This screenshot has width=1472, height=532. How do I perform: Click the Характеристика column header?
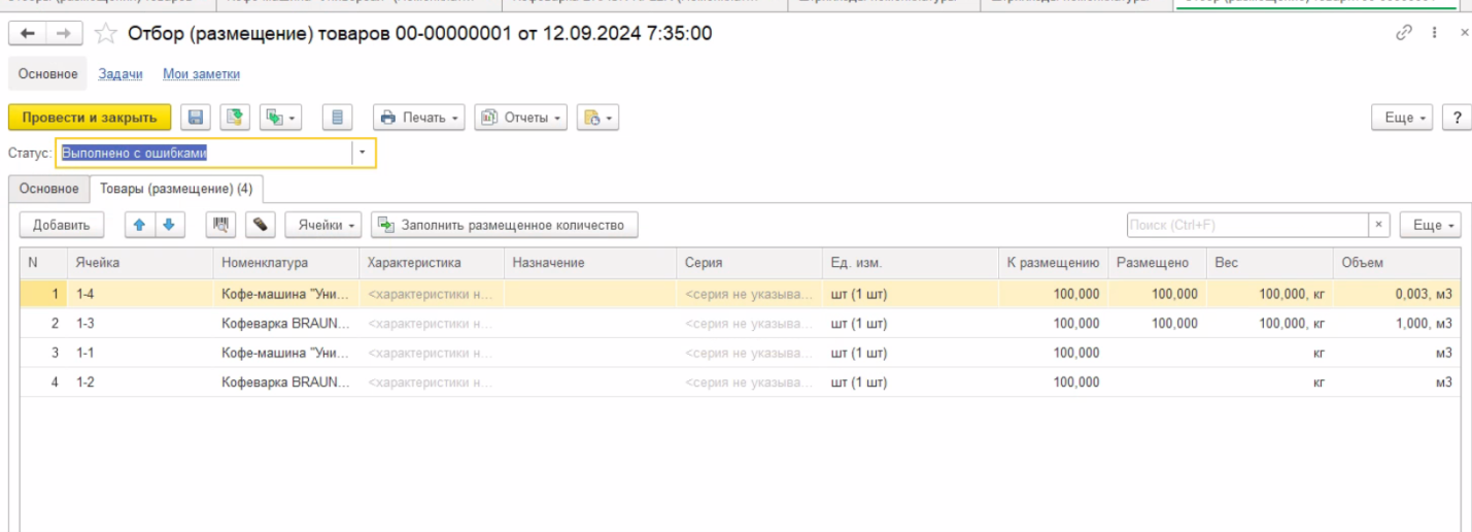(431, 263)
